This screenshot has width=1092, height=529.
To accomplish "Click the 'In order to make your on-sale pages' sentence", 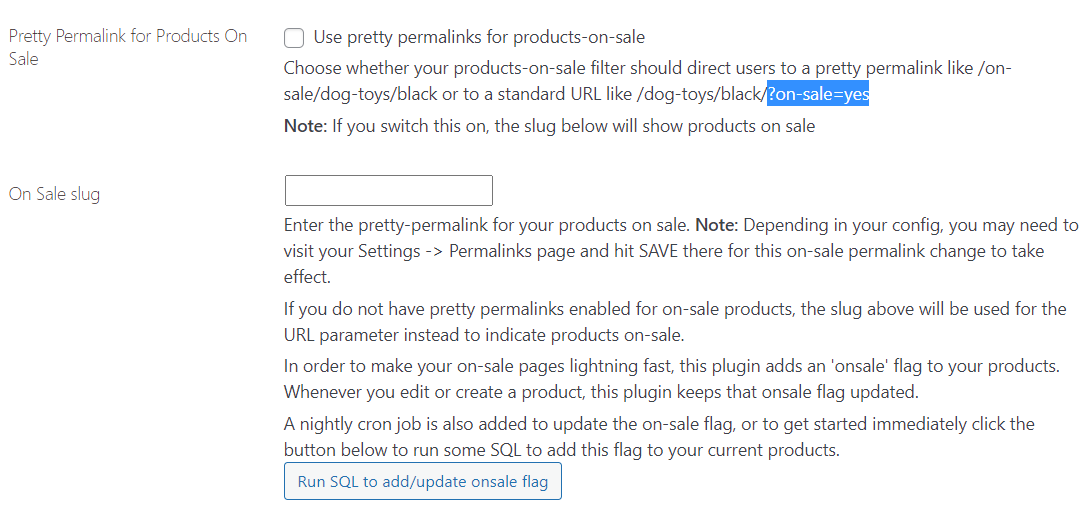I will 672,367.
